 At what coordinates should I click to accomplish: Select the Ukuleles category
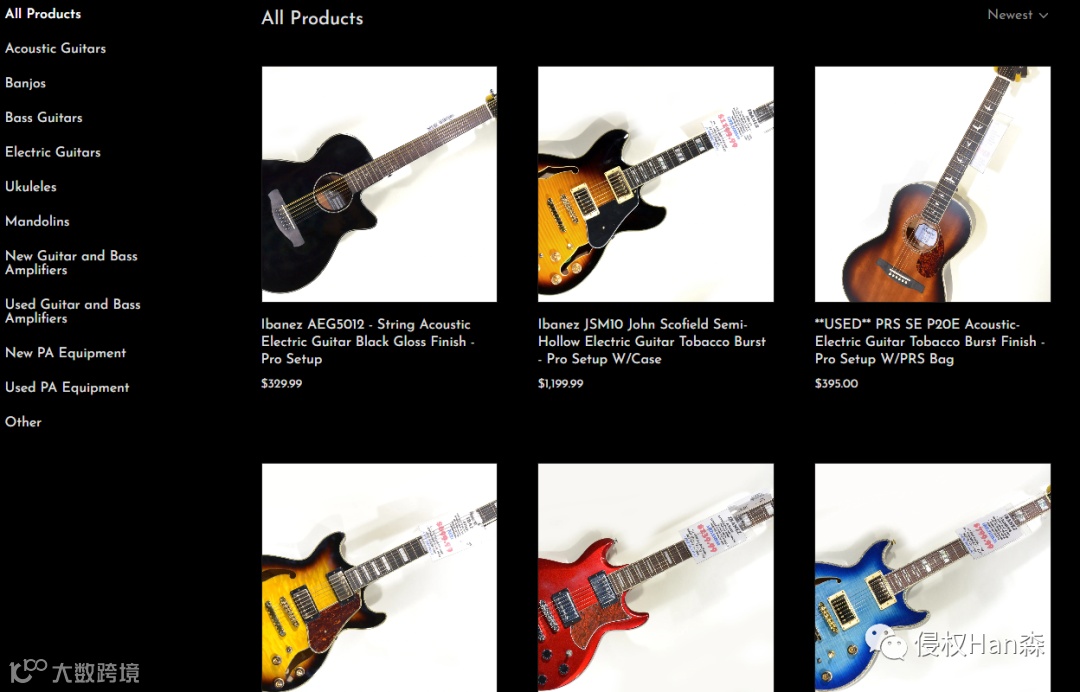click(x=30, y=186)
